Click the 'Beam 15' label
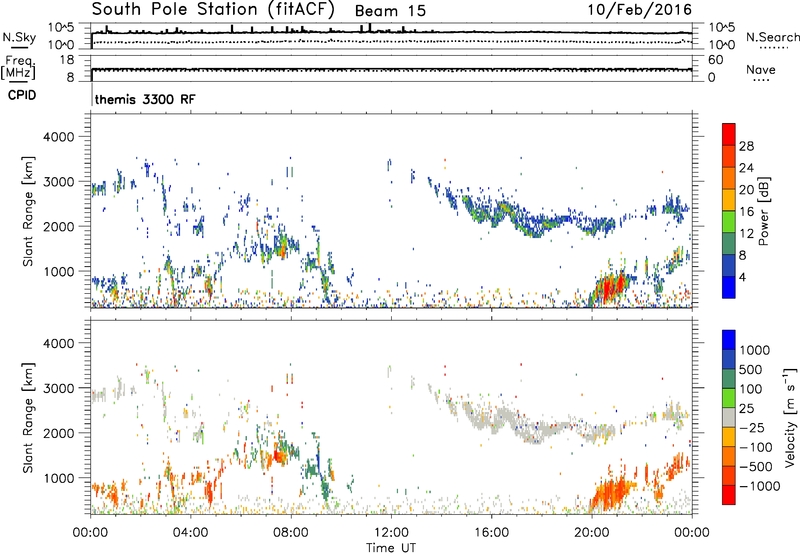Image resolution: width=800 pixels, height=554 pixels. click(x=390, y=11)
